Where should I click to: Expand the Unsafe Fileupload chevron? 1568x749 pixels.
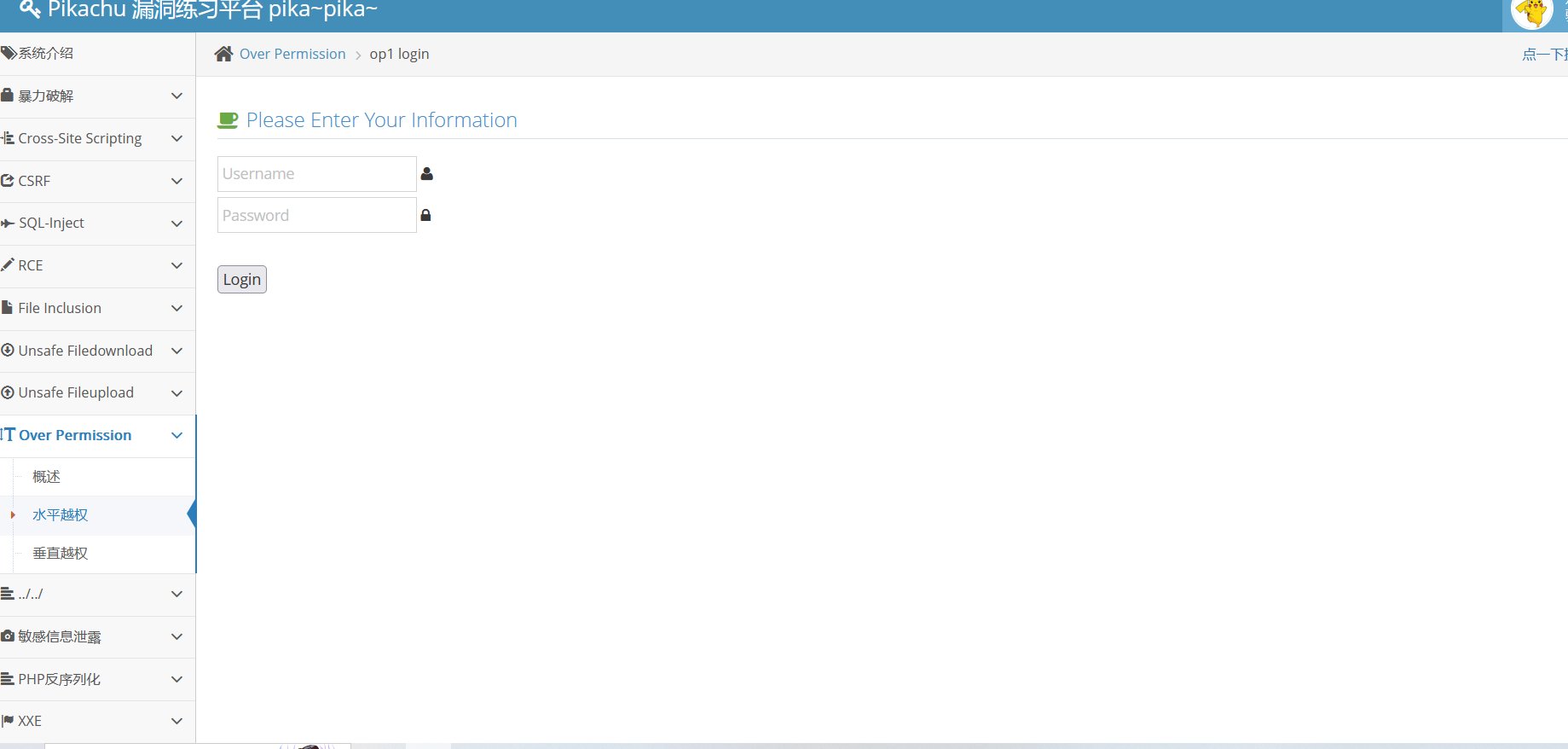click(176, 393)
